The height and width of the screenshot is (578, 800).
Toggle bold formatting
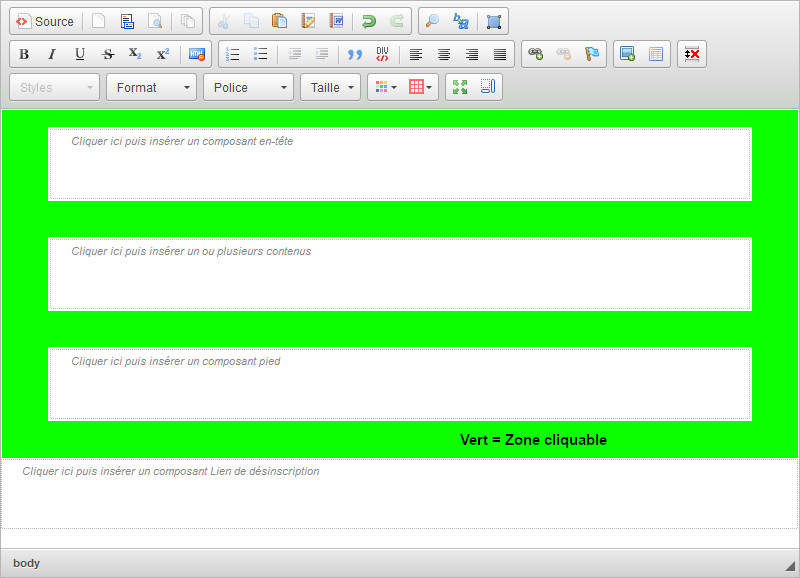click(24, 54)
